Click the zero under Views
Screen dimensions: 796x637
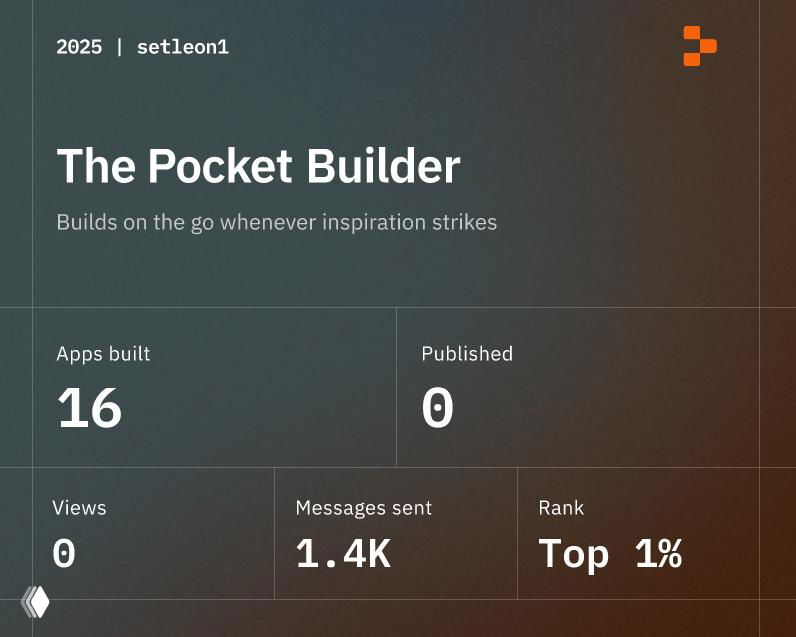(x=64, y=554)
